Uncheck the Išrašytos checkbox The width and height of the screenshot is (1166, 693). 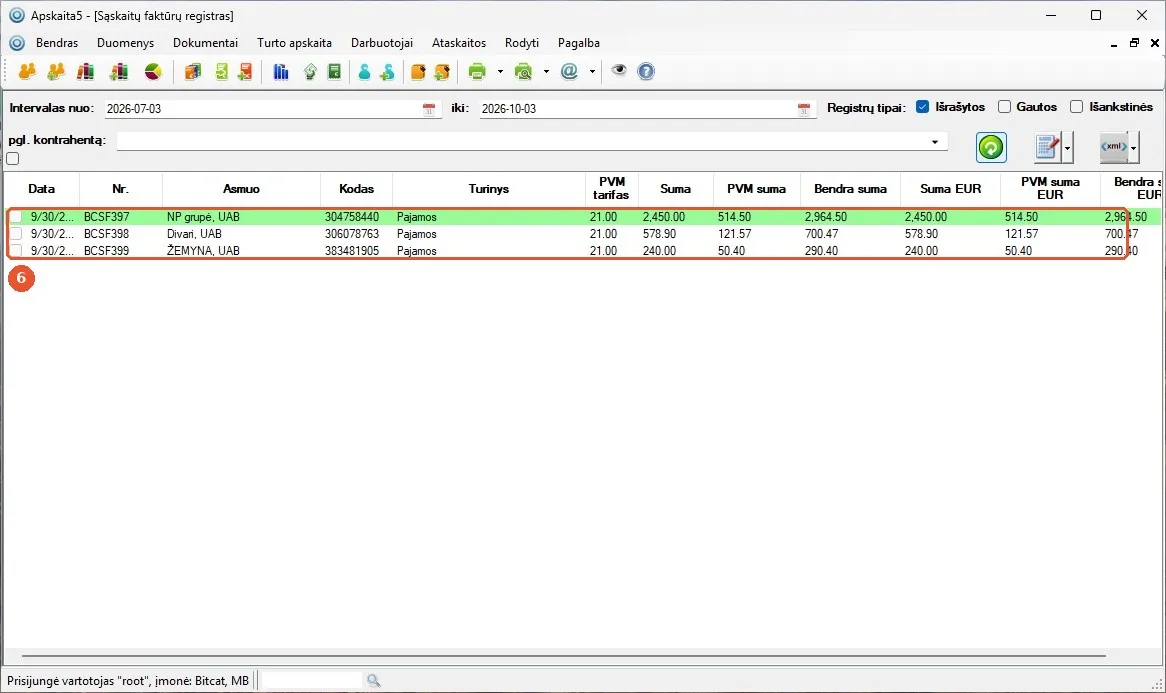point(923,107)
